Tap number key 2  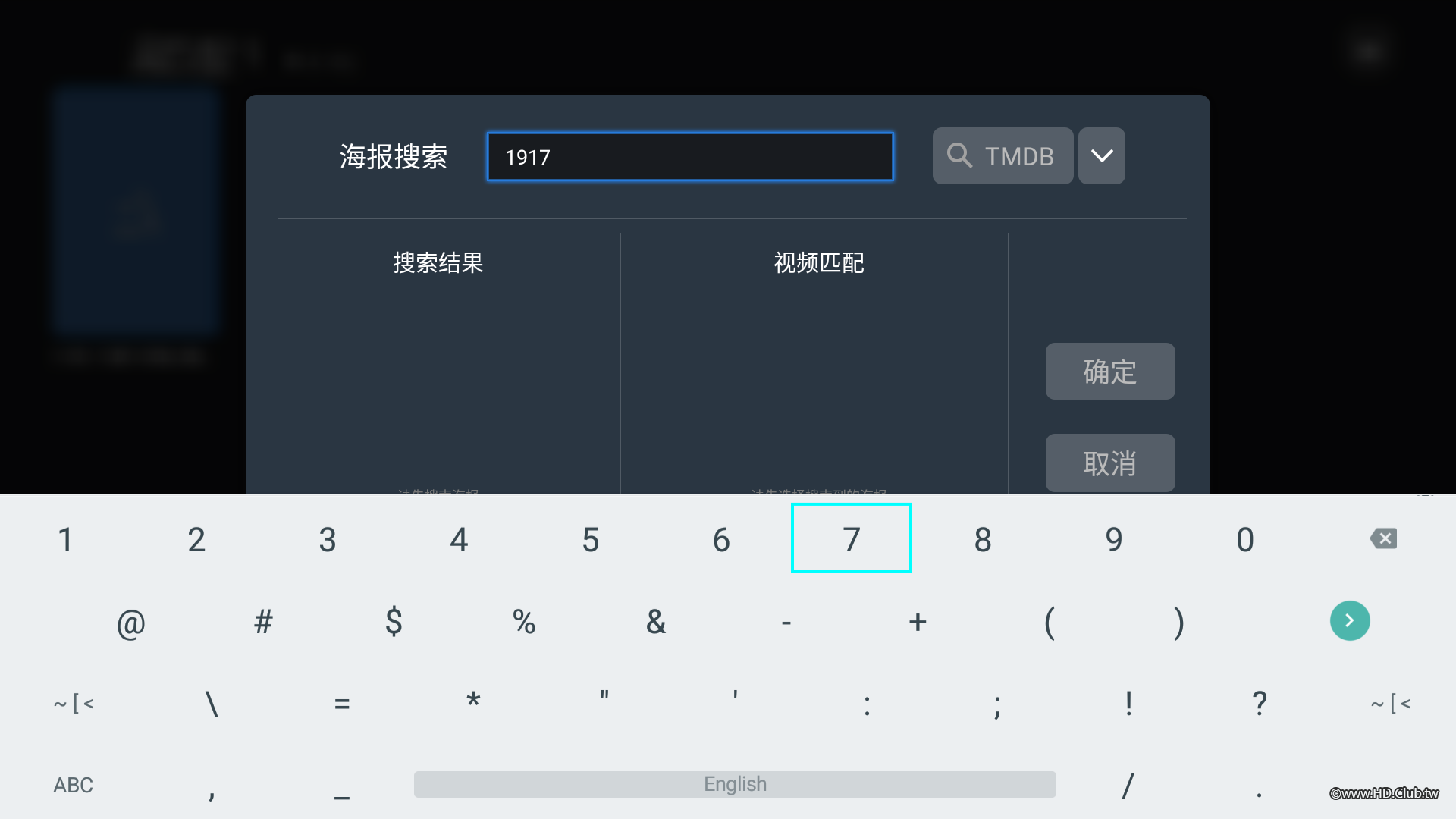(x=196, y=540)
